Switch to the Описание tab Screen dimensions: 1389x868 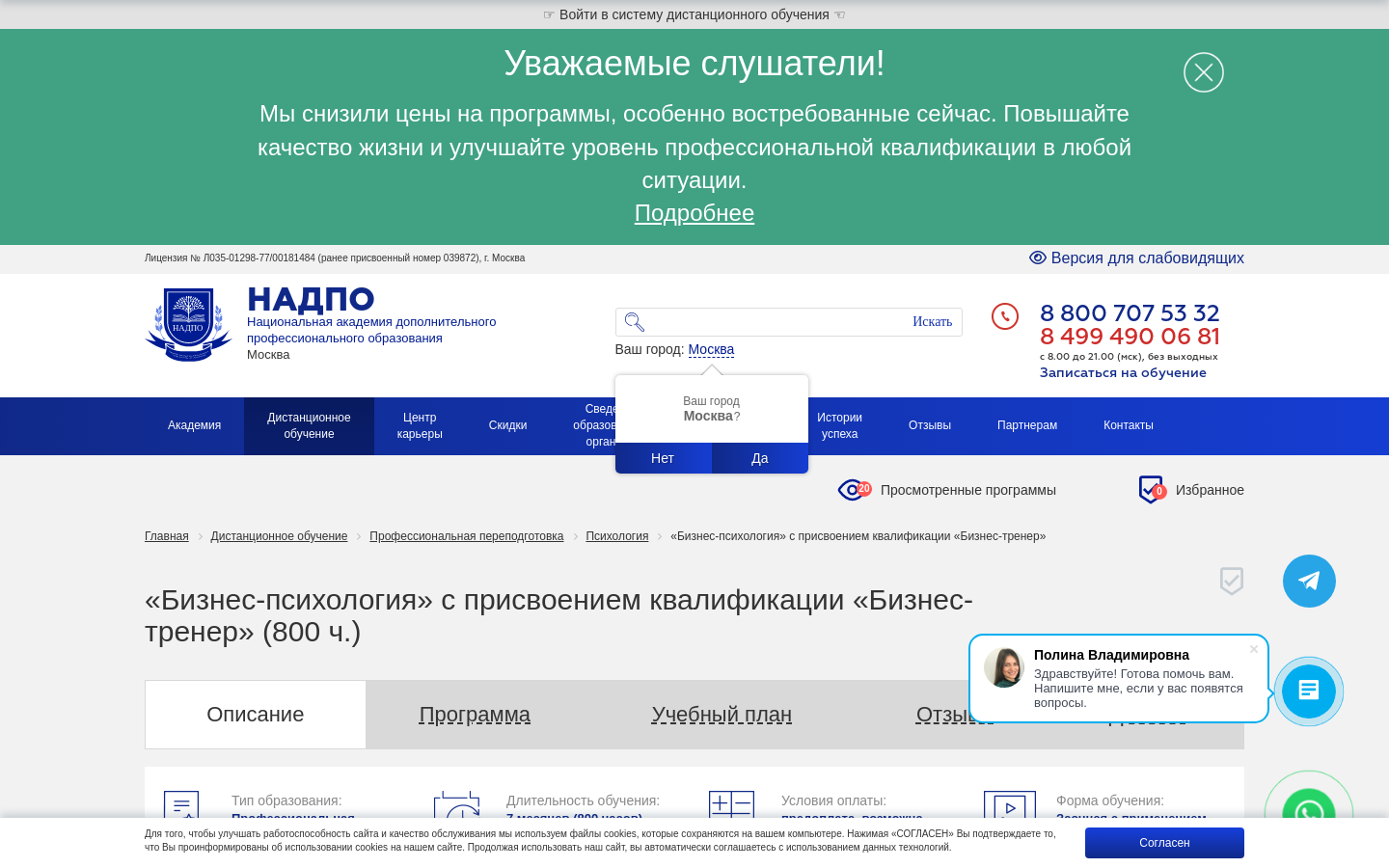pos(256,715)
